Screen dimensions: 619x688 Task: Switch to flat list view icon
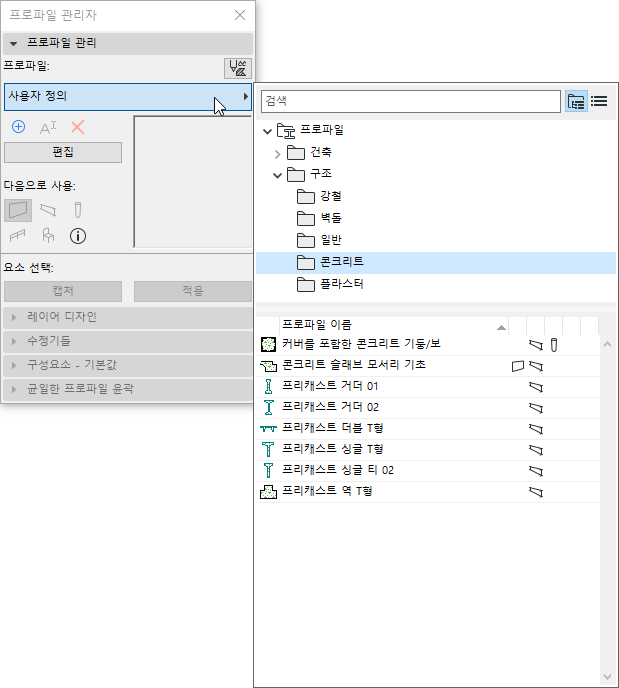coord(599,101)
